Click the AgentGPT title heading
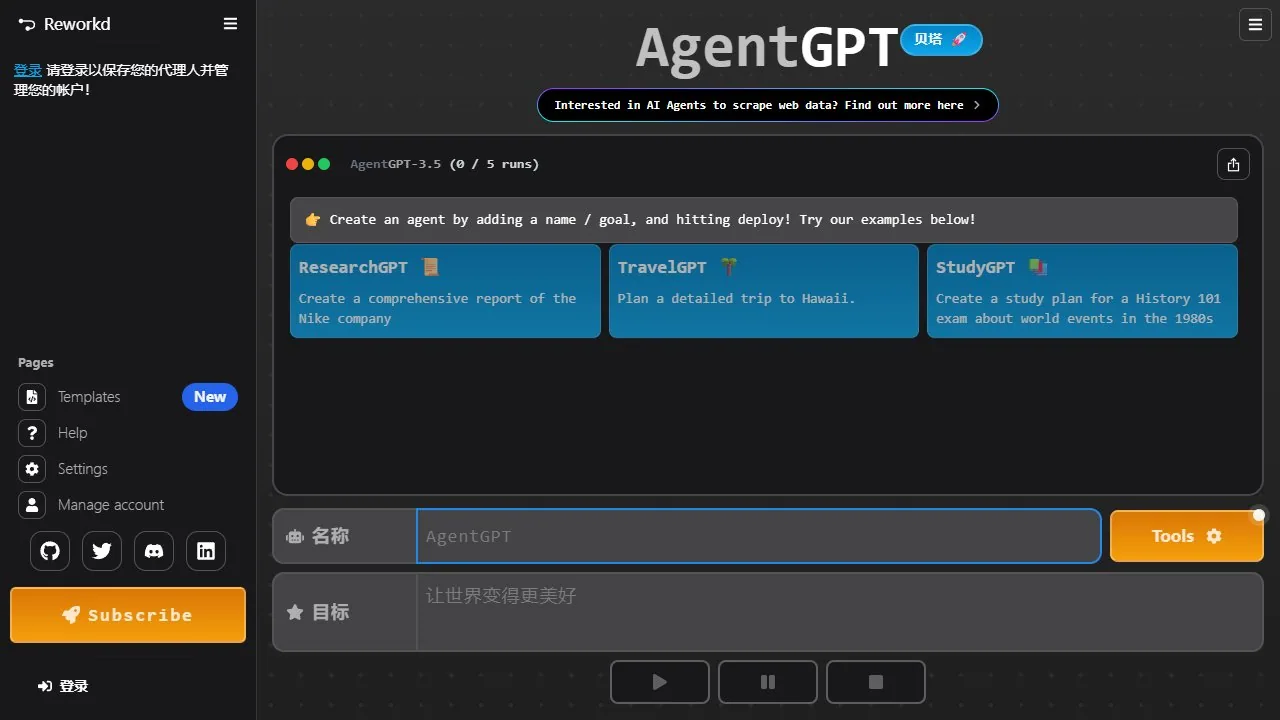 [768, 48]
